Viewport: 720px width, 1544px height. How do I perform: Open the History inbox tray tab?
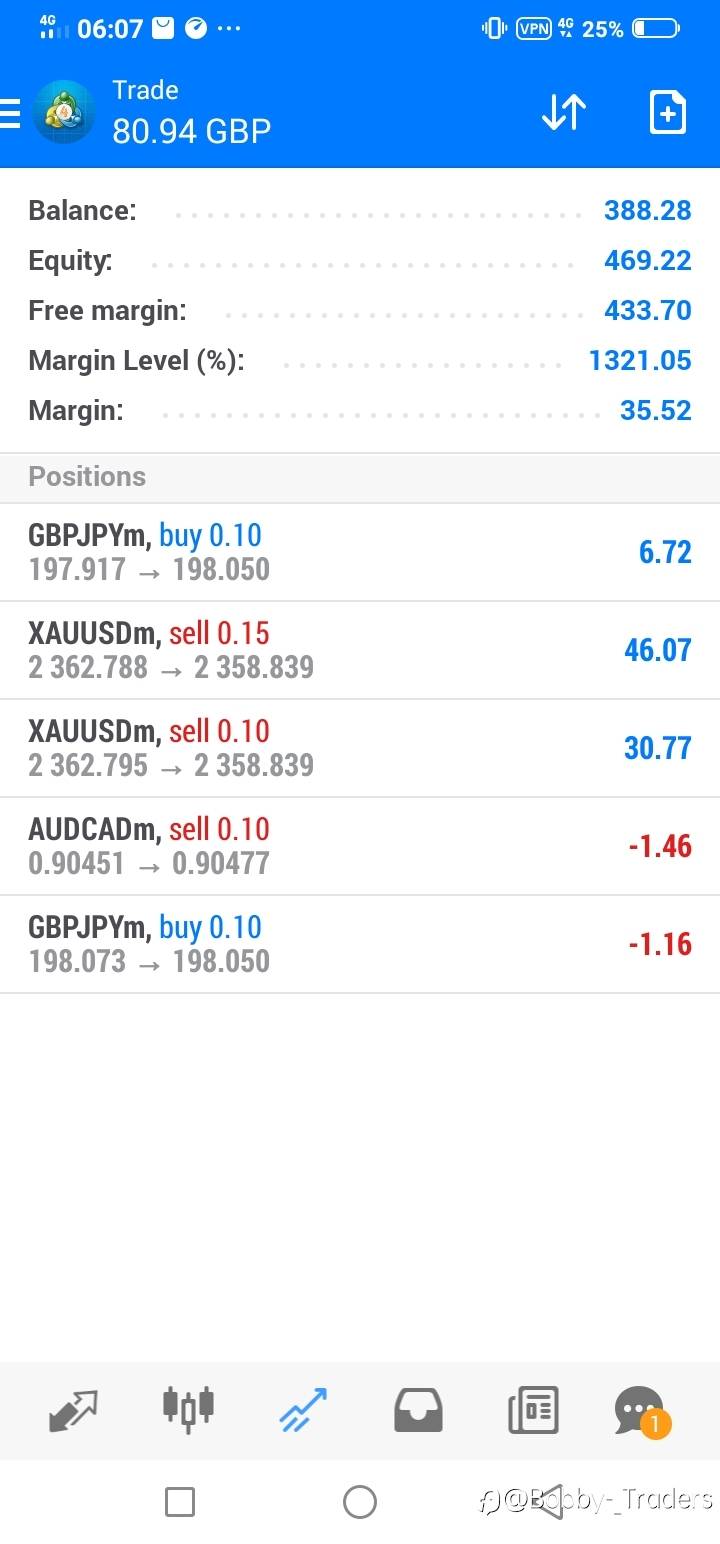tap(418, 1410)
